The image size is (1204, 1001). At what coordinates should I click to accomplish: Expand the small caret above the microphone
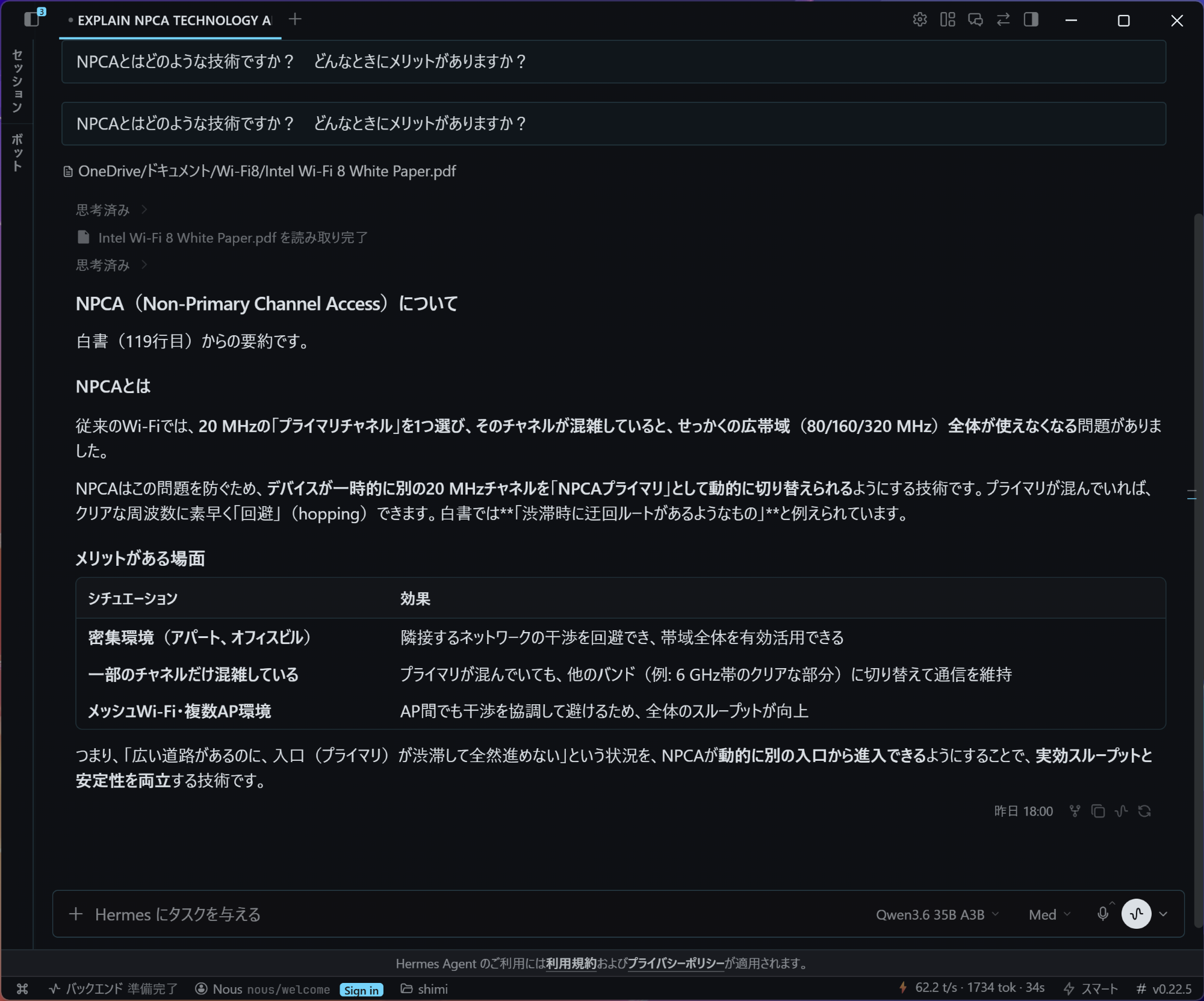pyautogui.click(x=1112, y=902)
